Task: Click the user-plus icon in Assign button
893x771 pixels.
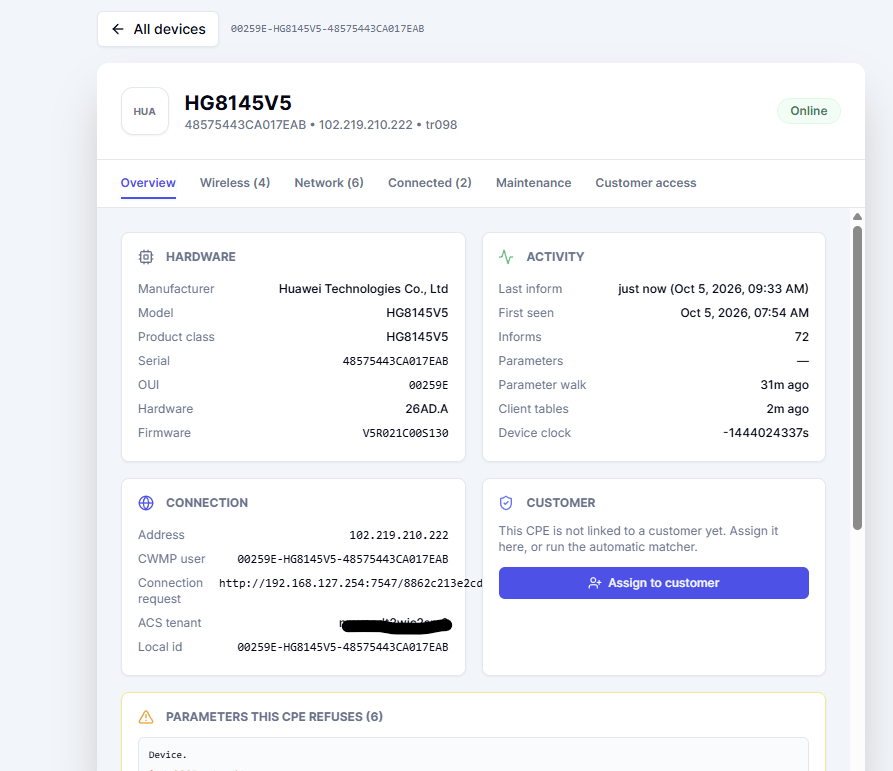Action: [595, 583]
